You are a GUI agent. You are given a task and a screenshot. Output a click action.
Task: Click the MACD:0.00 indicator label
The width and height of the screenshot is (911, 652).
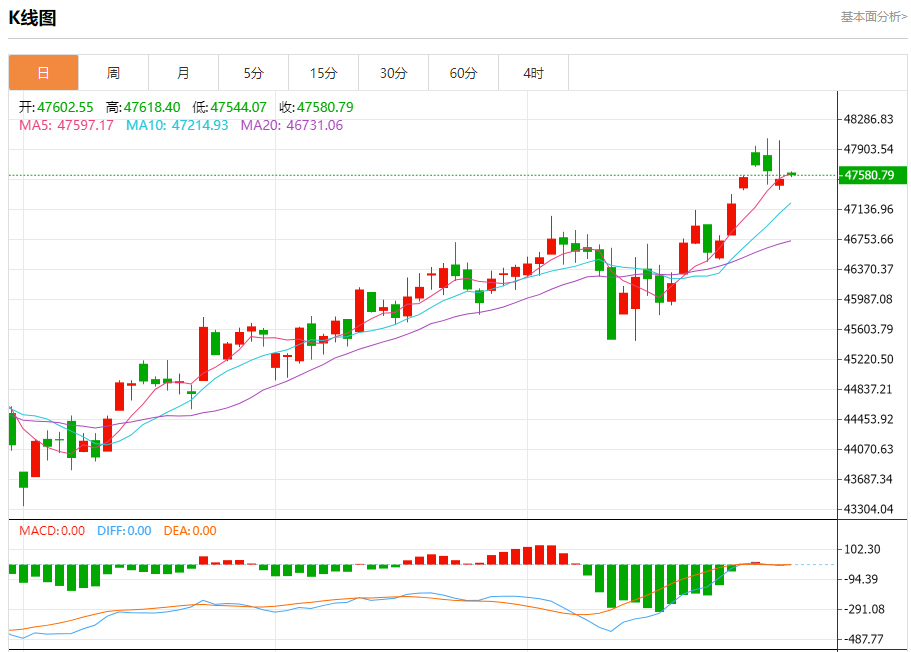[x=52, y=531]
